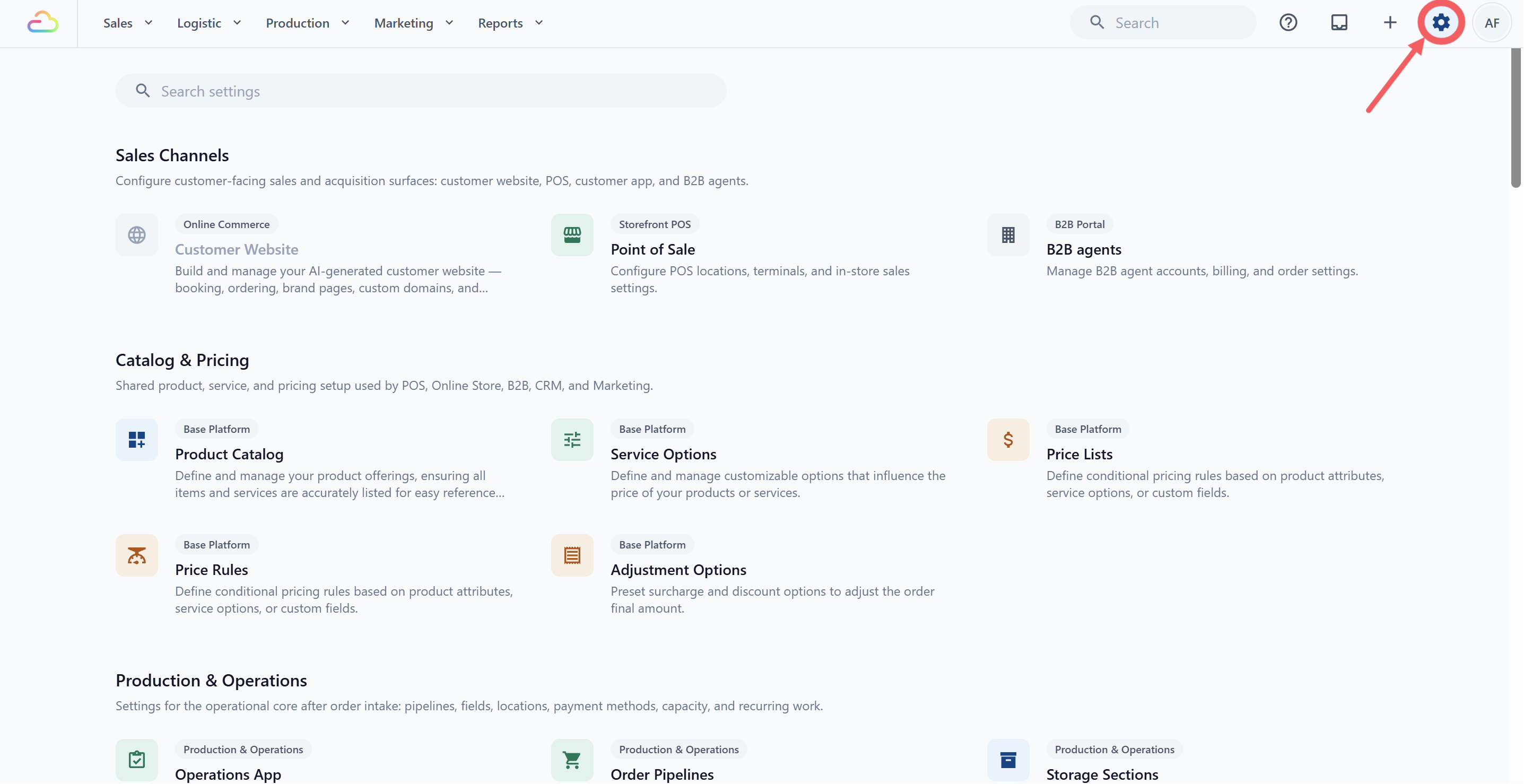Open Product Catalog settings
The height and width of the screenshot is (784, 1524).
coord(229,455)
